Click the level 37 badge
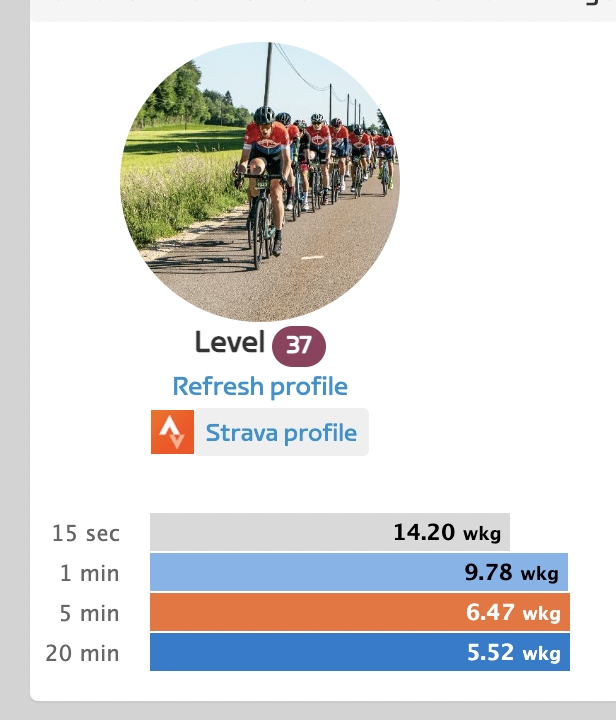Image resolution: width=616 pixels, height=720 pixels. tap(299, 346)
